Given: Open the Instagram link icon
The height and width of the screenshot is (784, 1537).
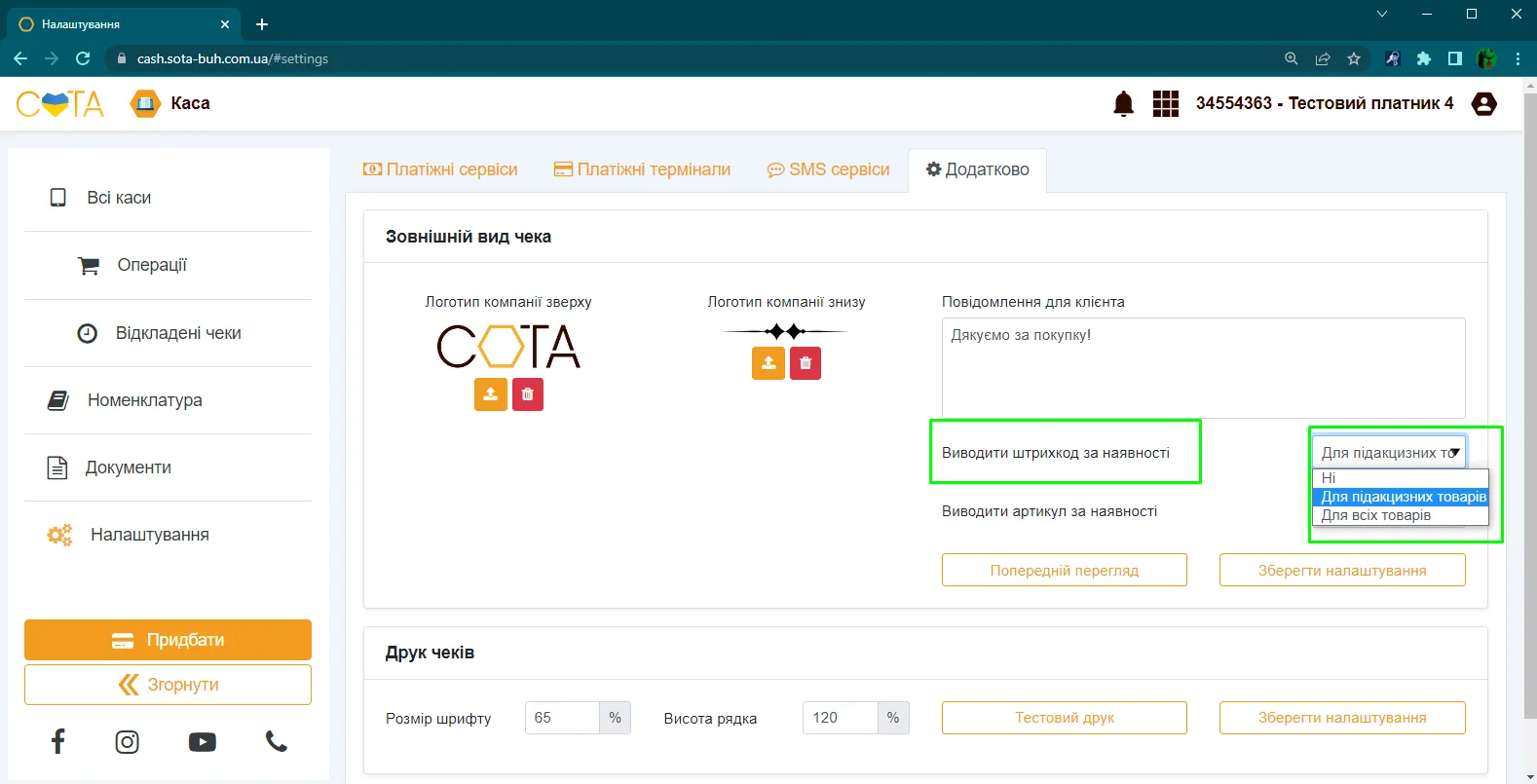Looking at the screenshot, I should 128,742.
